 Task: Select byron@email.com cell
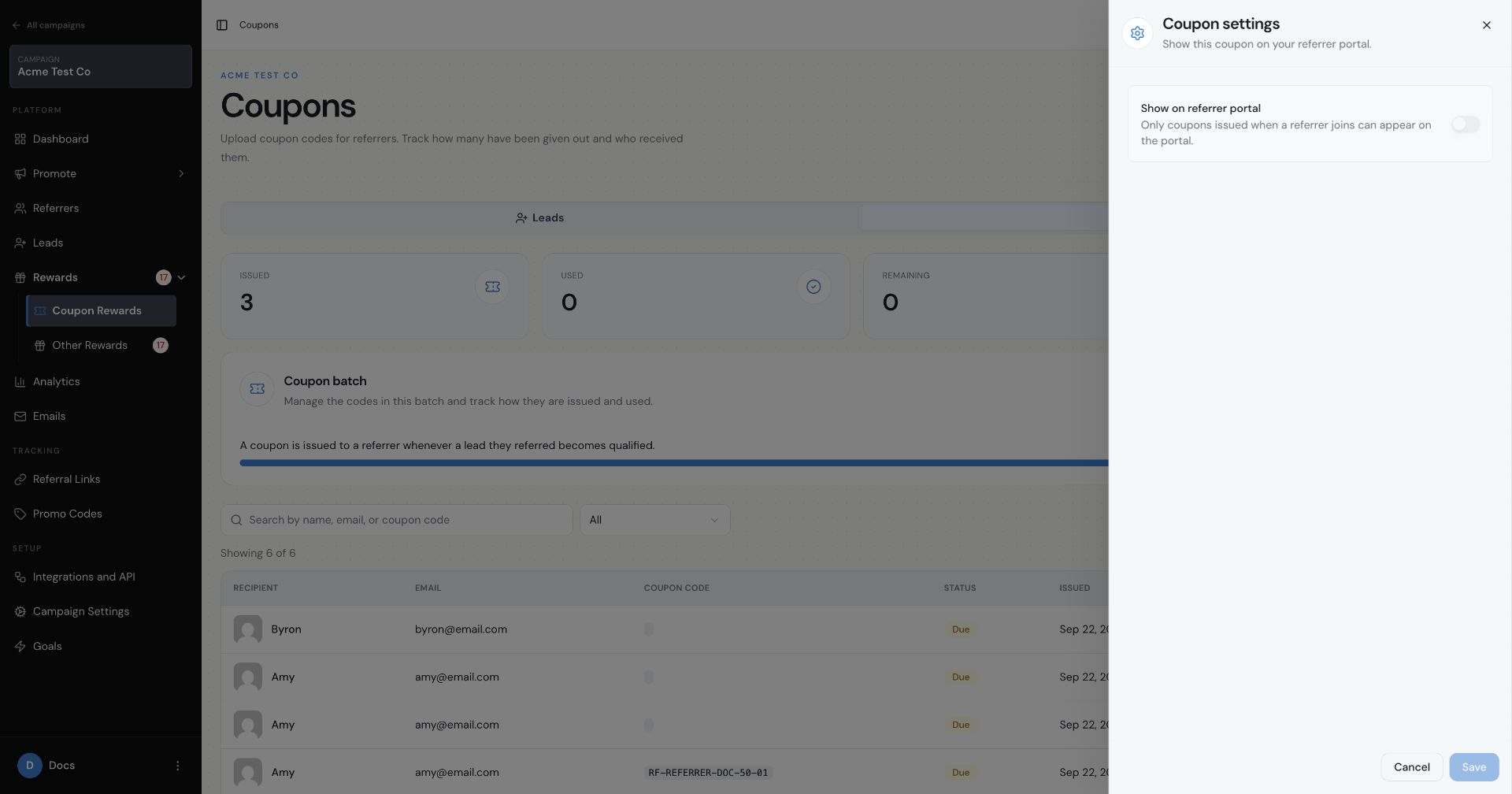[x=461, y=629]
